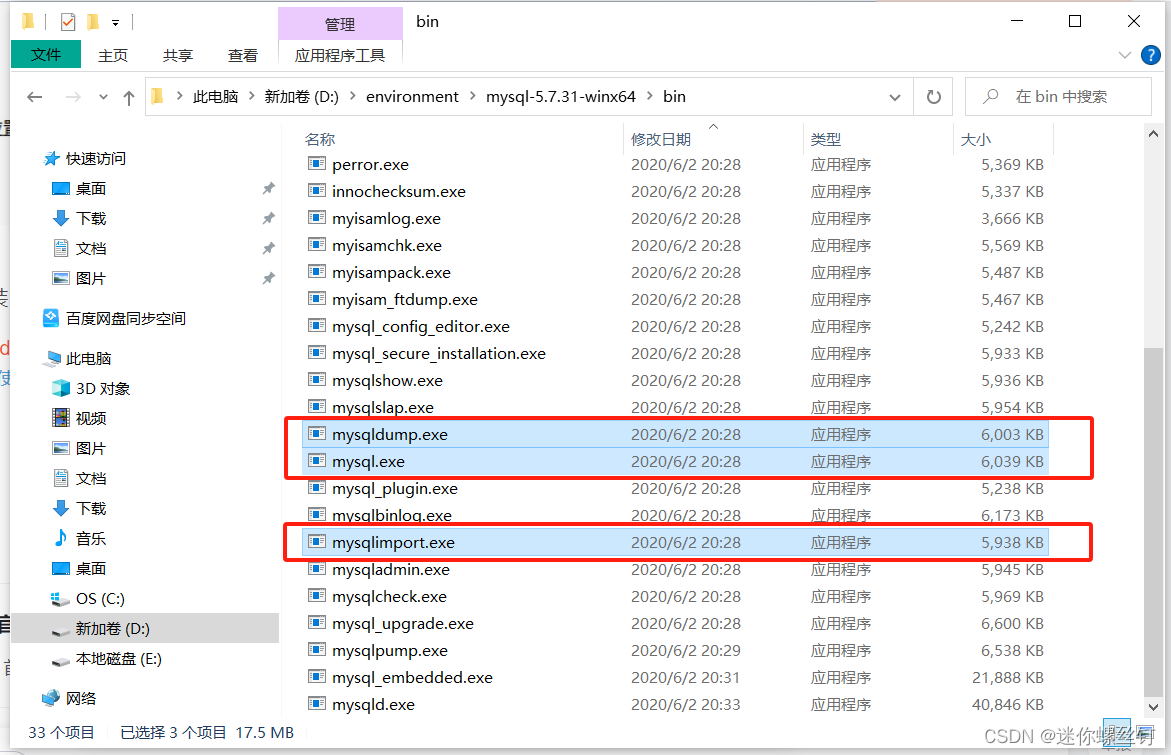The width and height of the screenshot is (1171, 755).
Task: Click the mysql_plugin.exe file icon
Action: point(317,488)
